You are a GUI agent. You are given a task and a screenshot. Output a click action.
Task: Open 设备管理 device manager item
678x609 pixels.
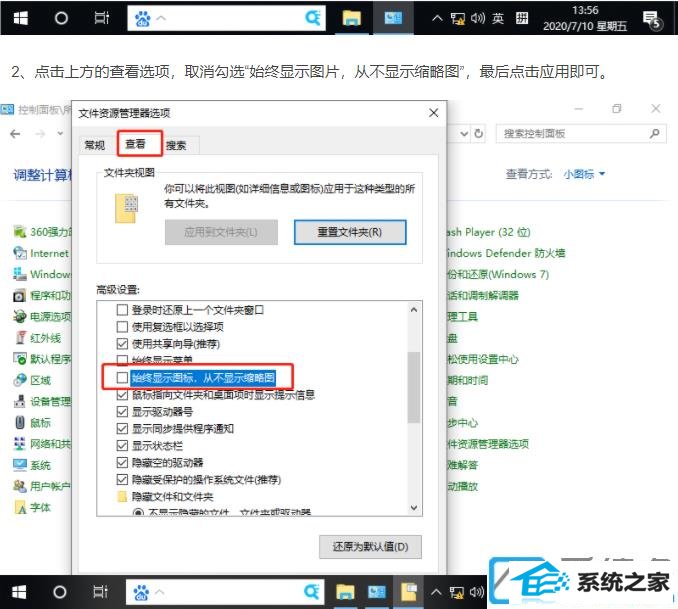coord(42,401)
